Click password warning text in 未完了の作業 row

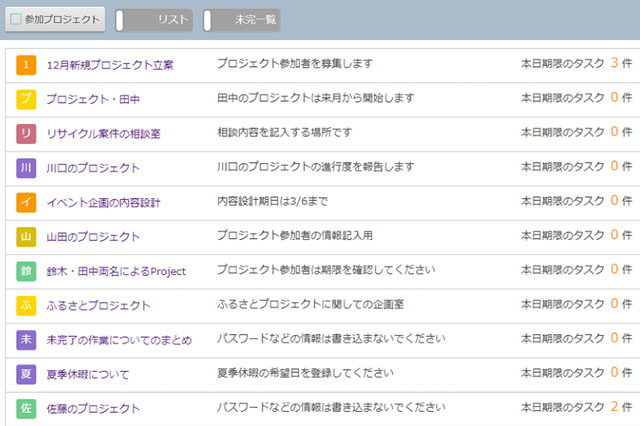click(x=331, y=338)
